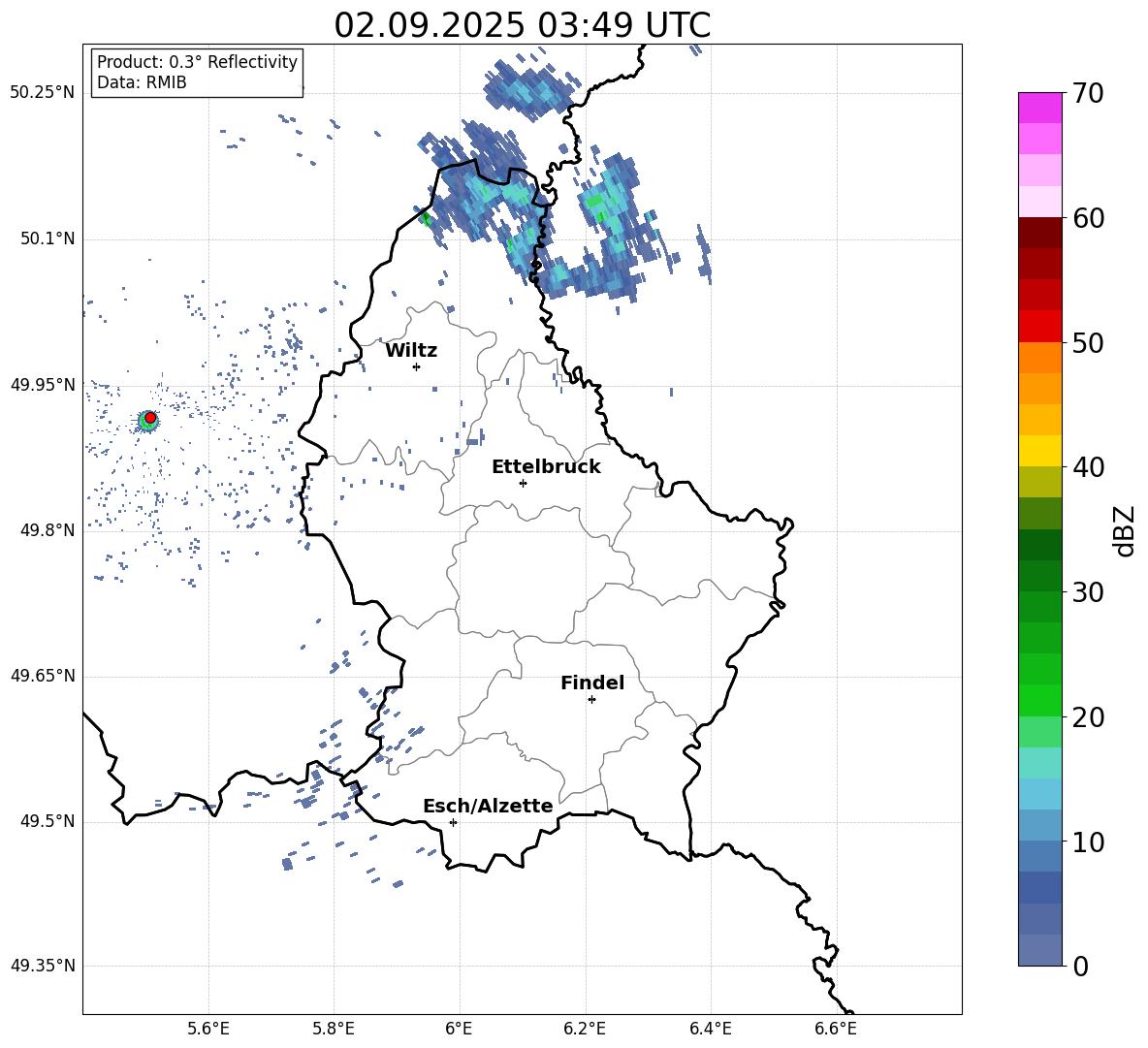Click the 49.5°N latitude label
Screen dimensions: 1148x1048
pos(47,821)
